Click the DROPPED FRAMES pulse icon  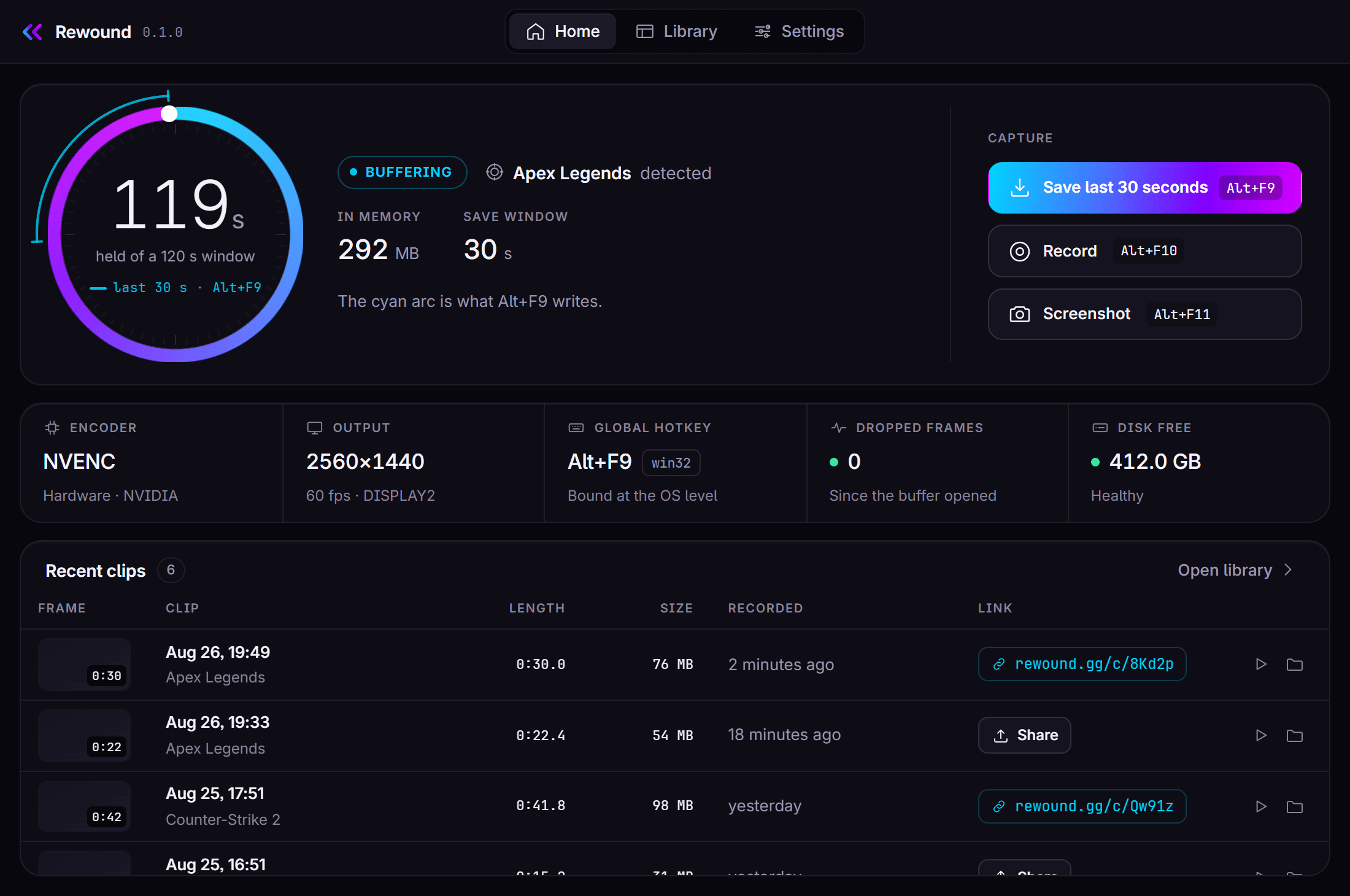[838, 428]
